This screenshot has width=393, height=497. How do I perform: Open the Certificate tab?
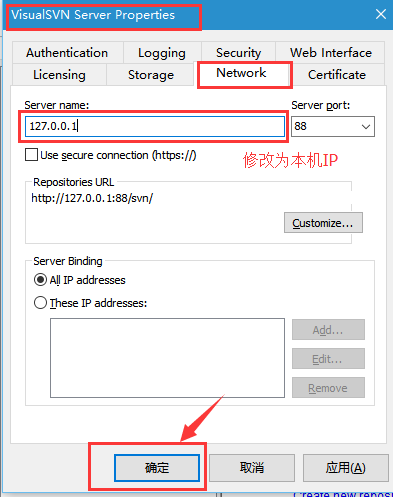(337, 75)
